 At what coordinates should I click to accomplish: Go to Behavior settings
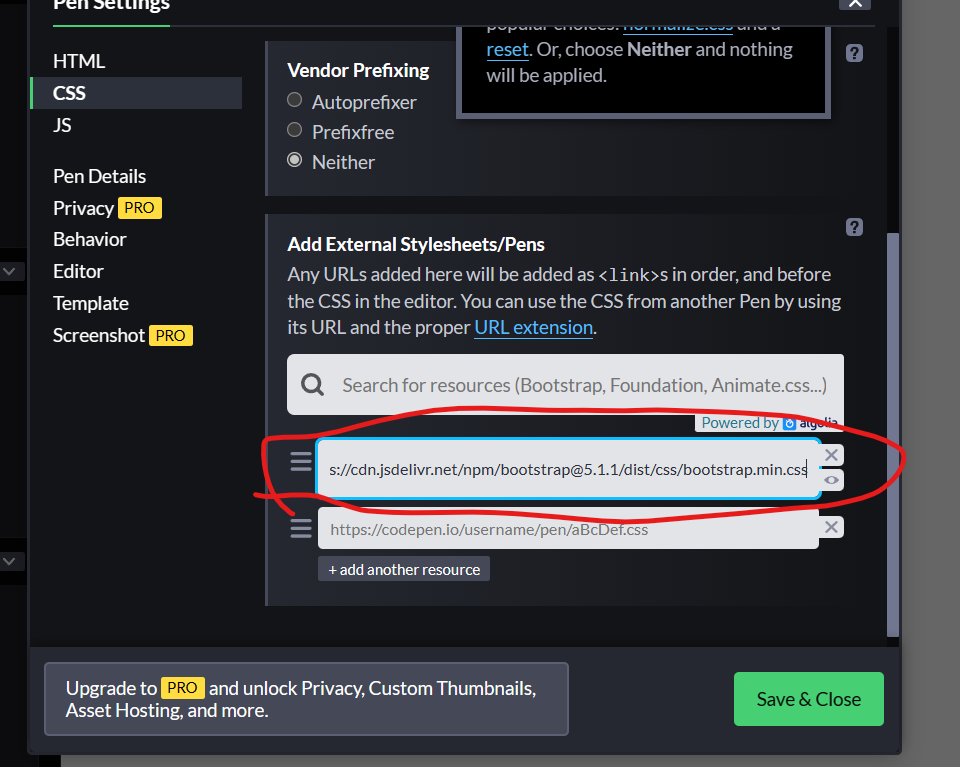click(89, 239)
